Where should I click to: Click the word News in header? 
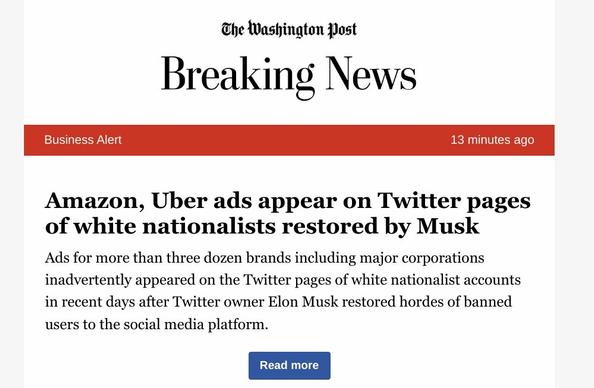point(371,74)
